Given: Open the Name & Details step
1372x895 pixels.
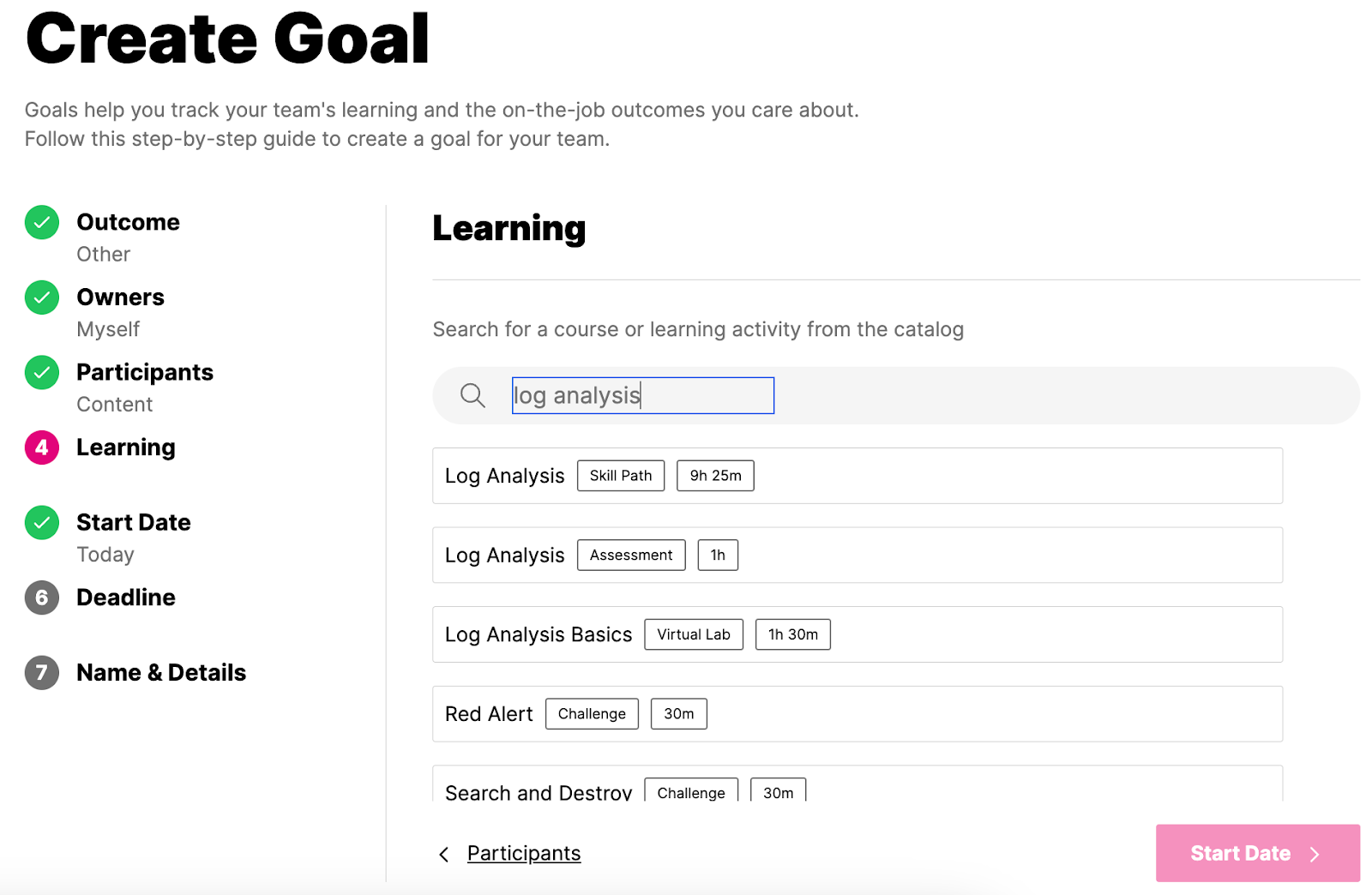Looking at the screenshot, I should pyautogui.click(x=161, y=673).
